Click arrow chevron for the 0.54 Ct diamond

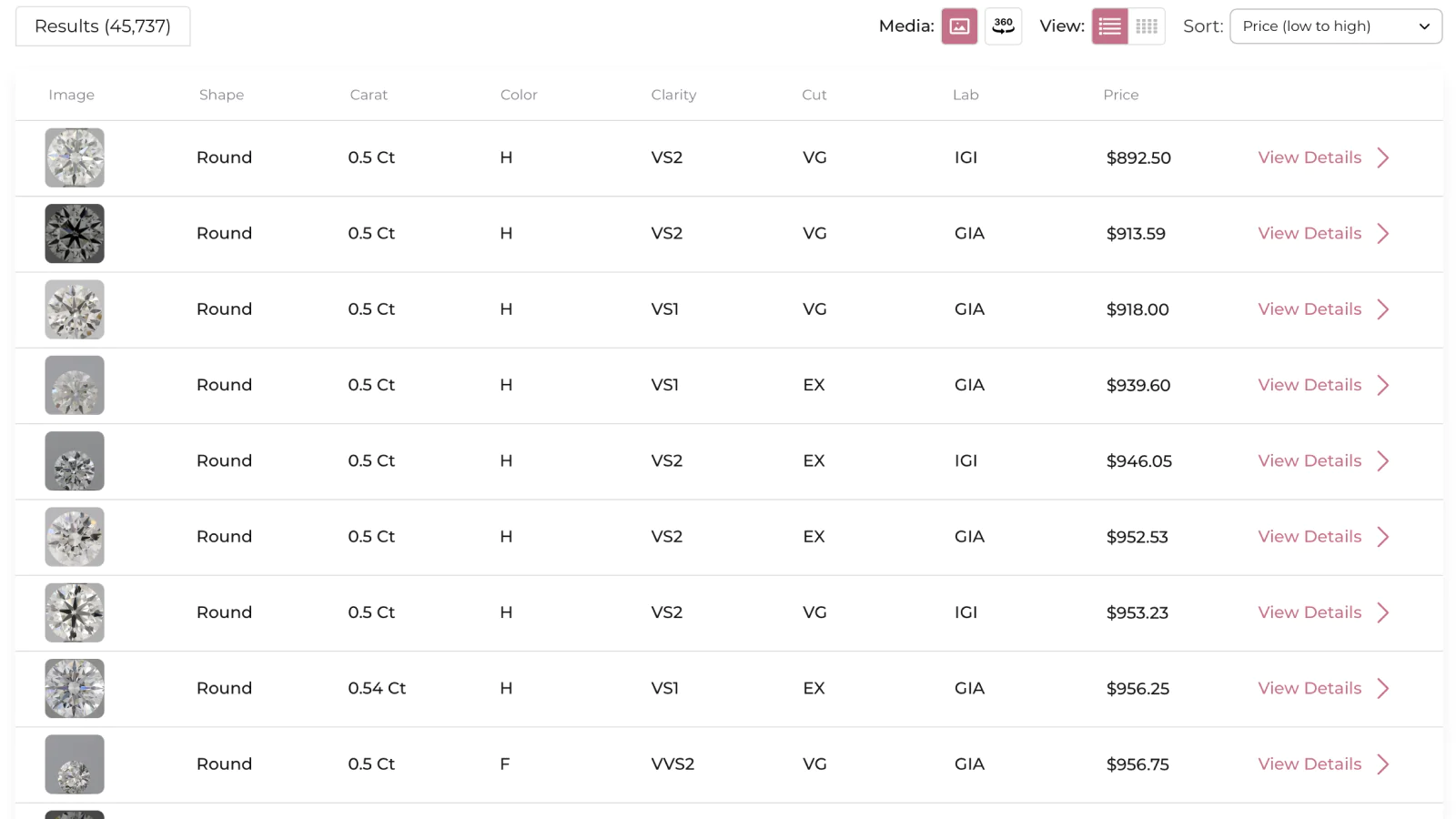click(x=1383, y=689)
